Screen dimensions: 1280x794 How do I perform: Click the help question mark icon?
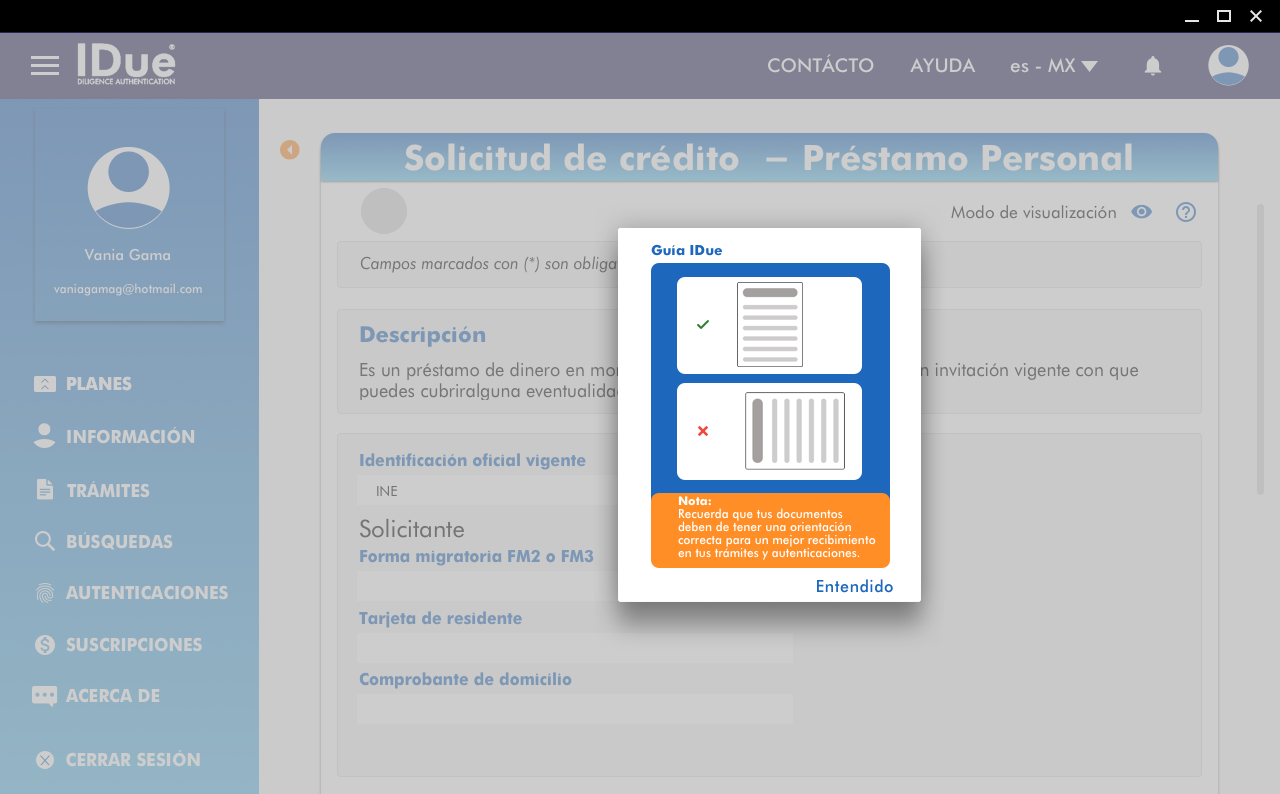coord(1186,212)
